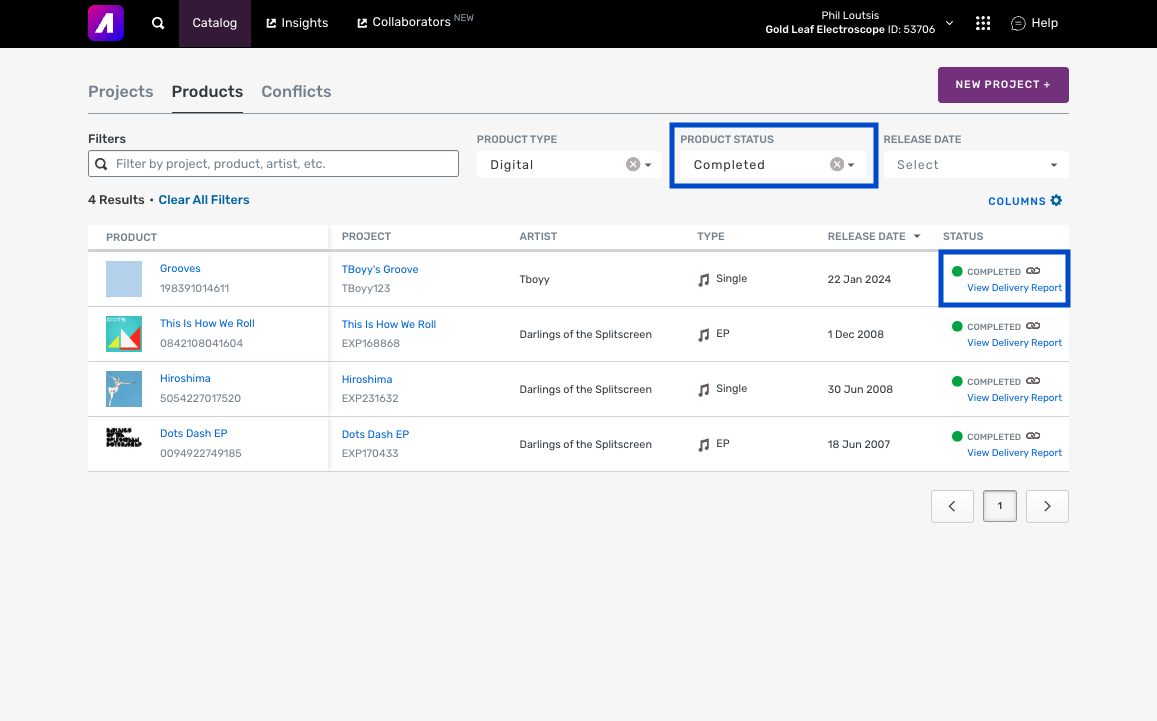The image size is (1157, 721).
Task: Expand the Product Status dropdown arrow
Action: pyautogui.click(x=852, y=165)
